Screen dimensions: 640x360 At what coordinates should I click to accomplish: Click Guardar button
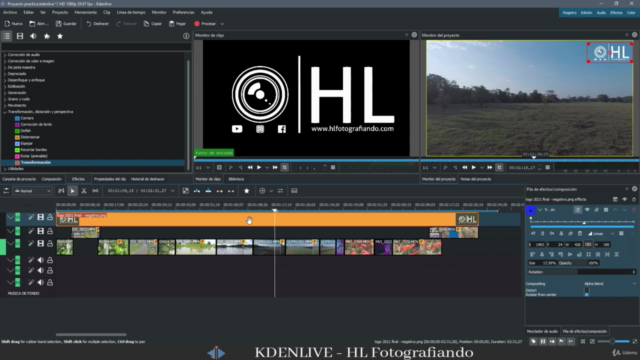(x=66, y=24)
